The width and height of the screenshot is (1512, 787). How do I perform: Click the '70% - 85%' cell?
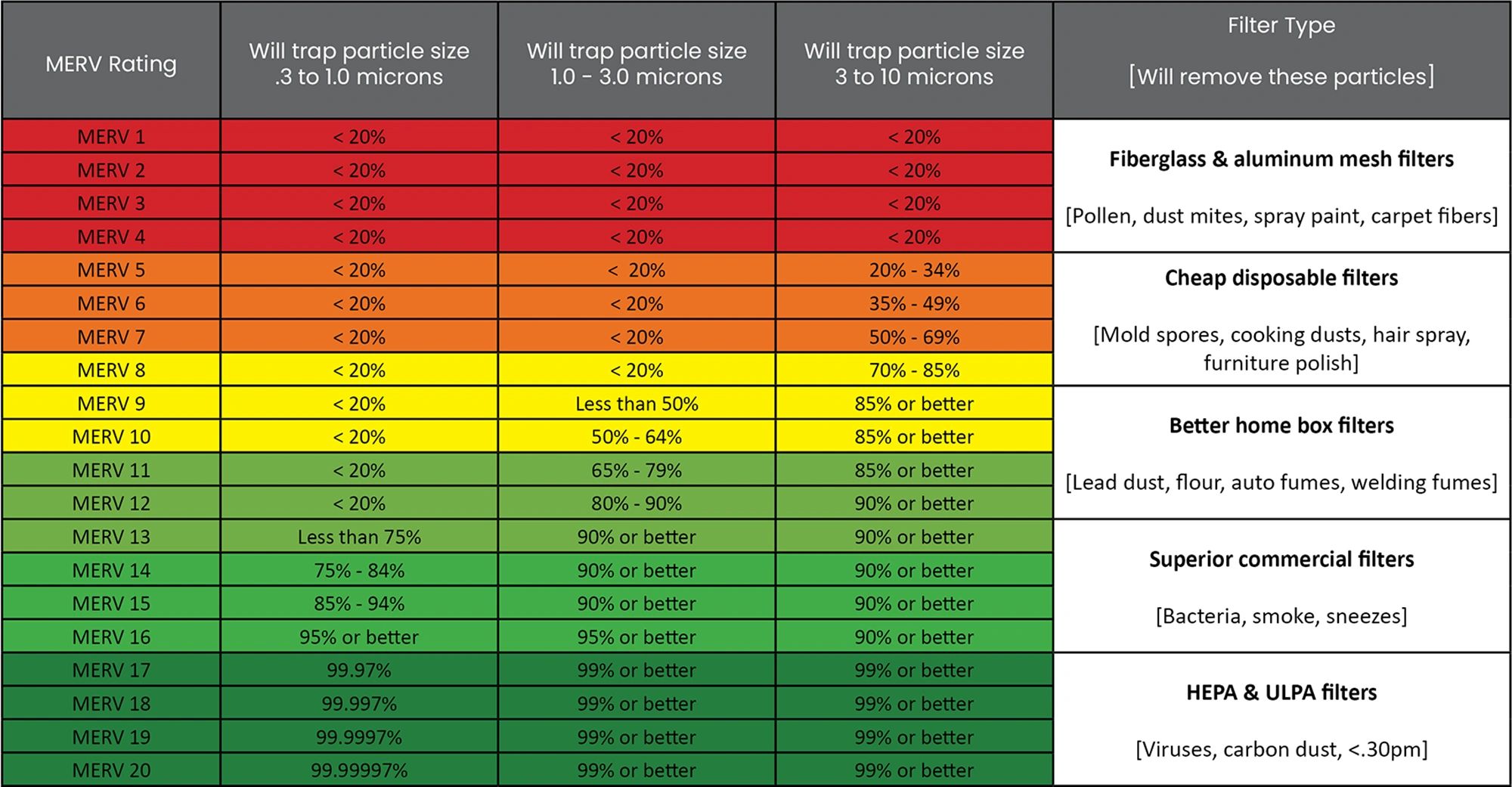coord(914,370)
